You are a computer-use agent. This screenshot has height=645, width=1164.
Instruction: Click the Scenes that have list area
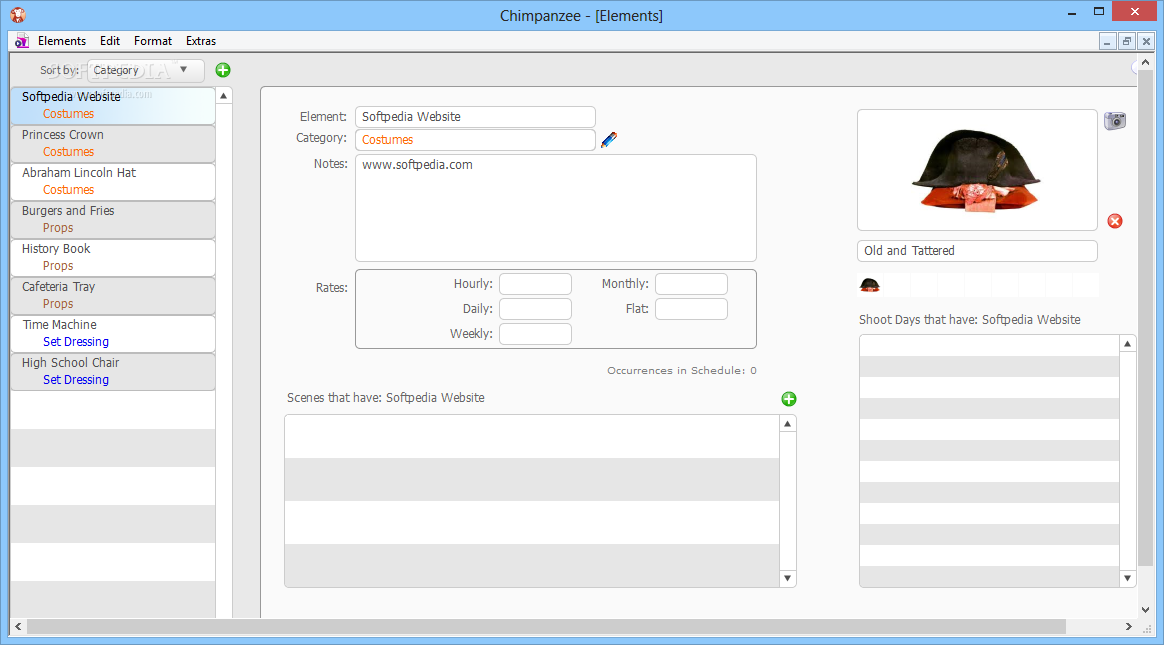[x=532, y=501]
